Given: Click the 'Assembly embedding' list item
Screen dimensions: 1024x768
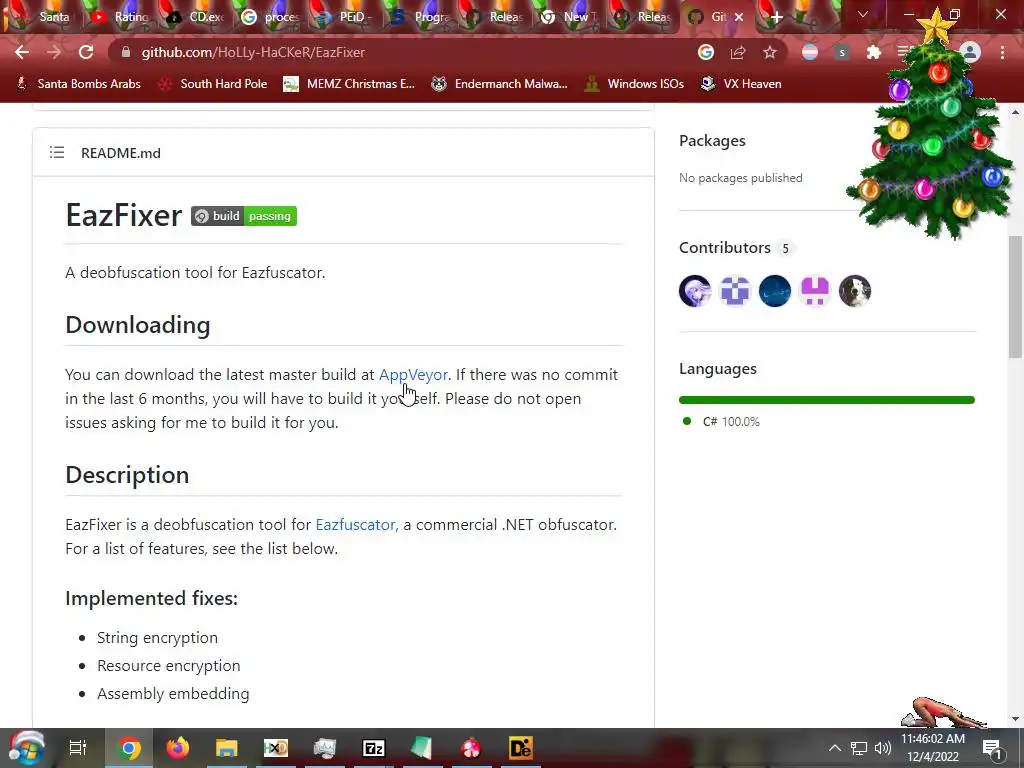Looking at the screenshot, I should coord(173,694).
